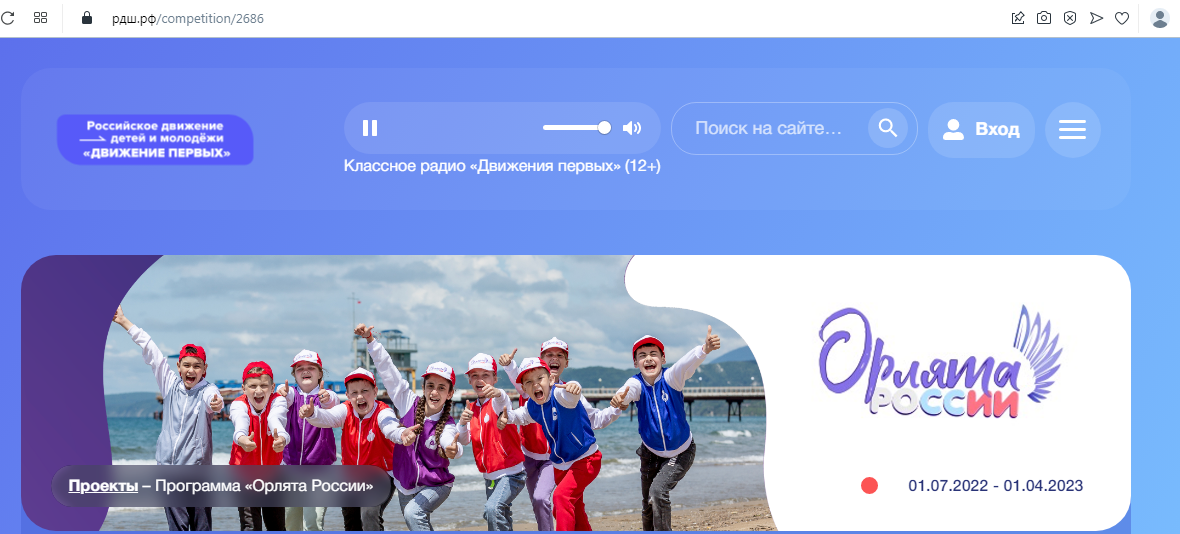Image resolution: width=1180 pixels, height=534 pixels.
Task: Open the browser profile avatar icon
Action: (x=1160, y=18)
